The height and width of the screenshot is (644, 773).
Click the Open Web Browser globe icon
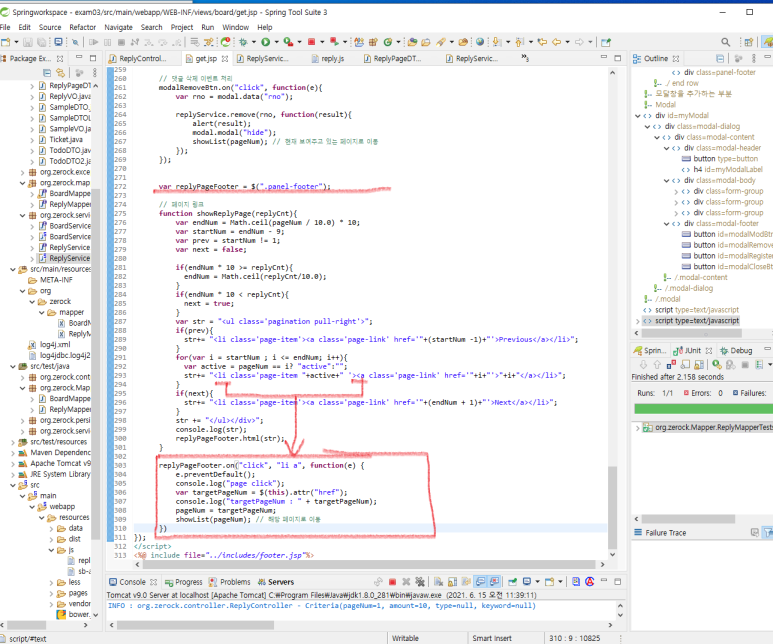coord(480,42)
